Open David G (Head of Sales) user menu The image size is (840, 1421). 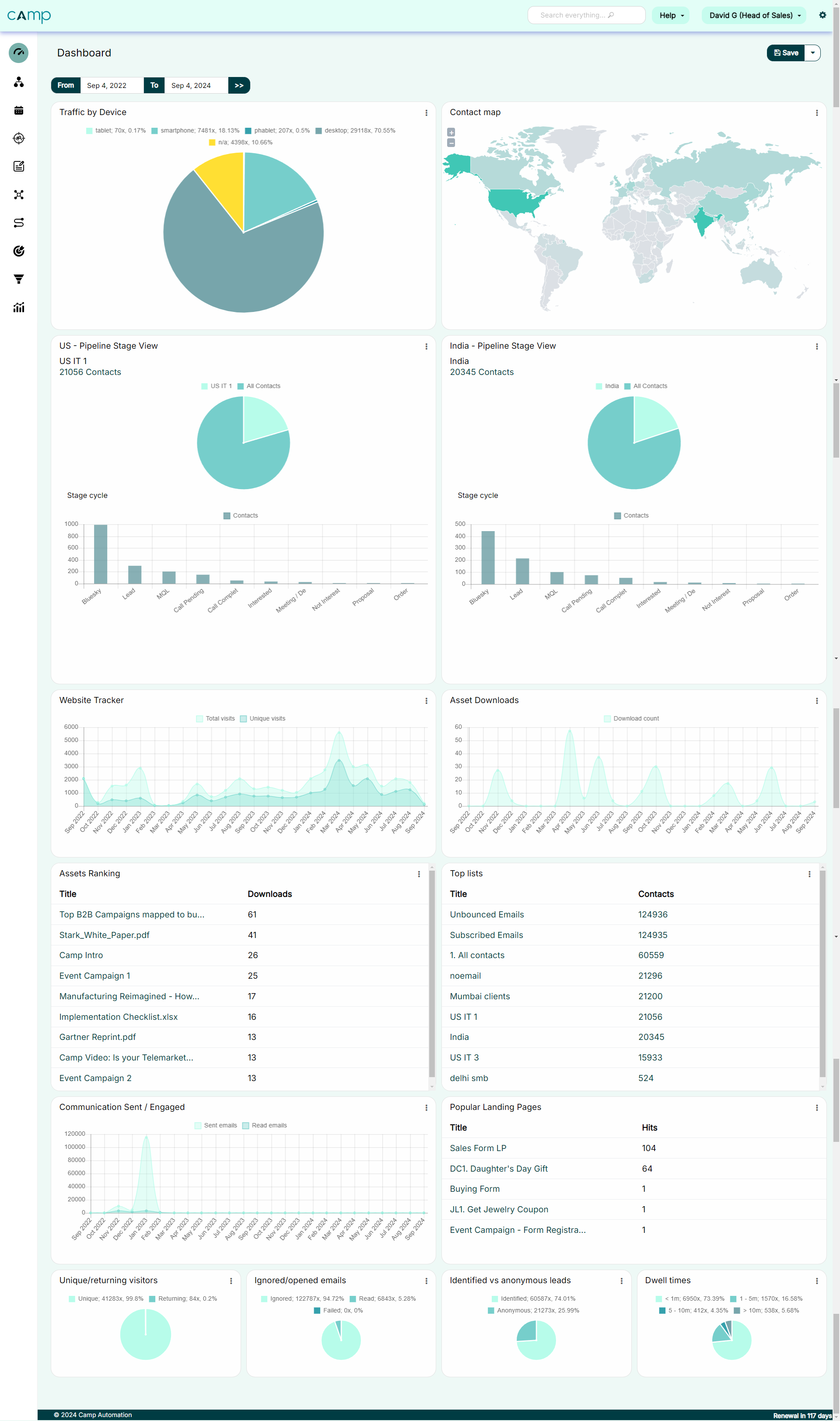(x=754, y=15)
